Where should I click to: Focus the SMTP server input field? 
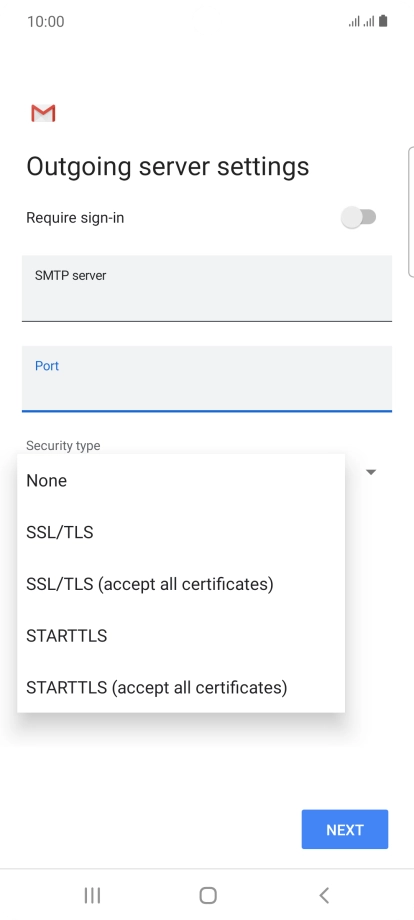click(206, 288)
